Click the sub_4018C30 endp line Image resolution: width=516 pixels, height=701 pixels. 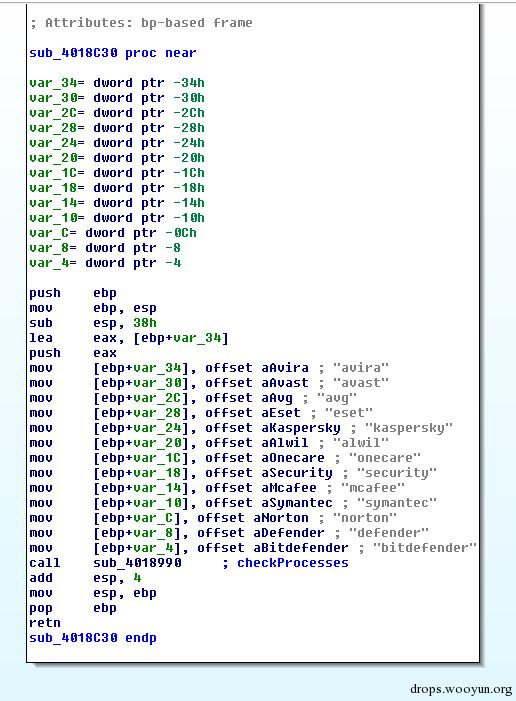pos(93,638)
